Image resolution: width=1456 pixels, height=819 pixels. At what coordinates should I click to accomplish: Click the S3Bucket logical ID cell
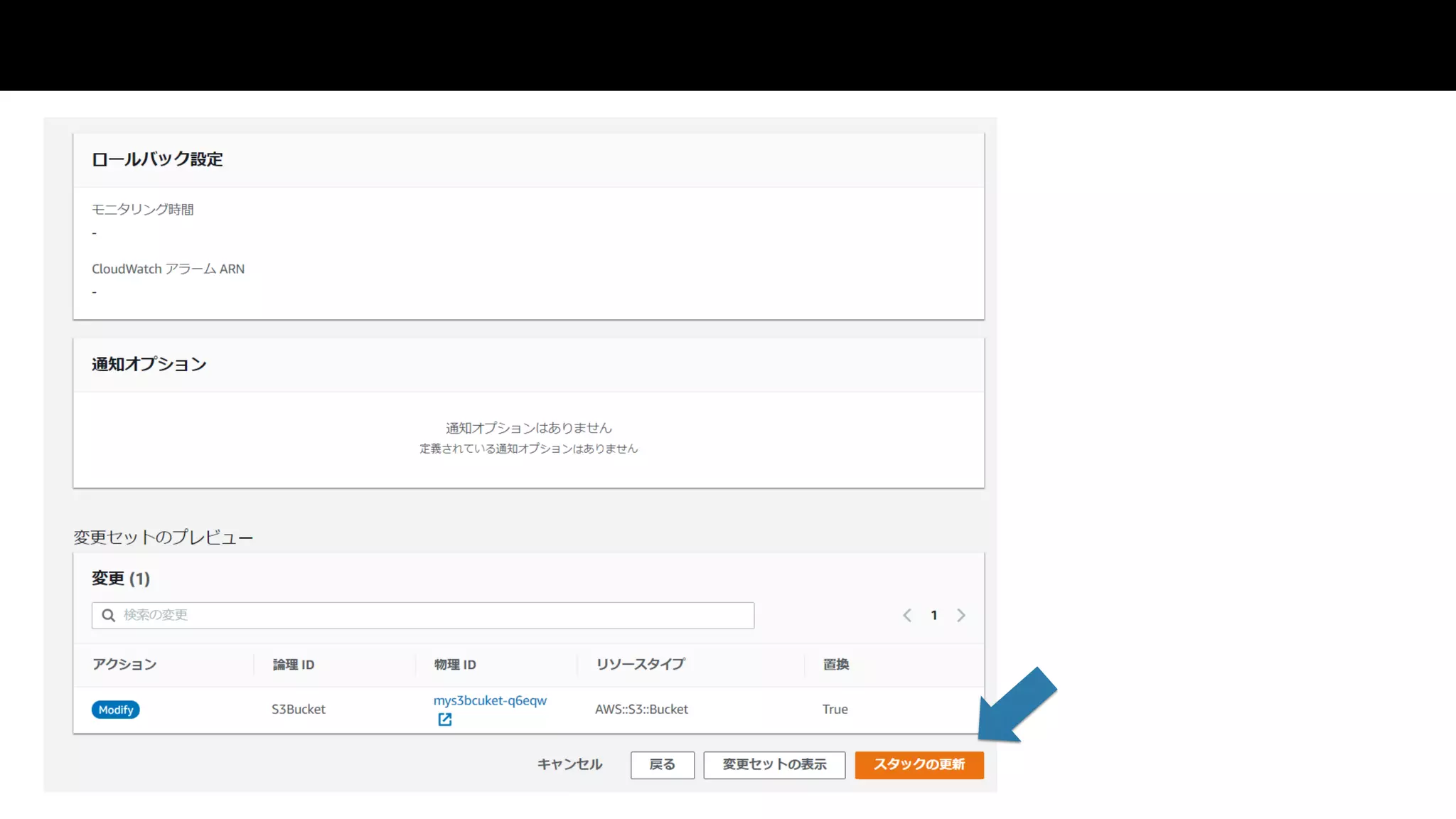(x=298, y=709)
